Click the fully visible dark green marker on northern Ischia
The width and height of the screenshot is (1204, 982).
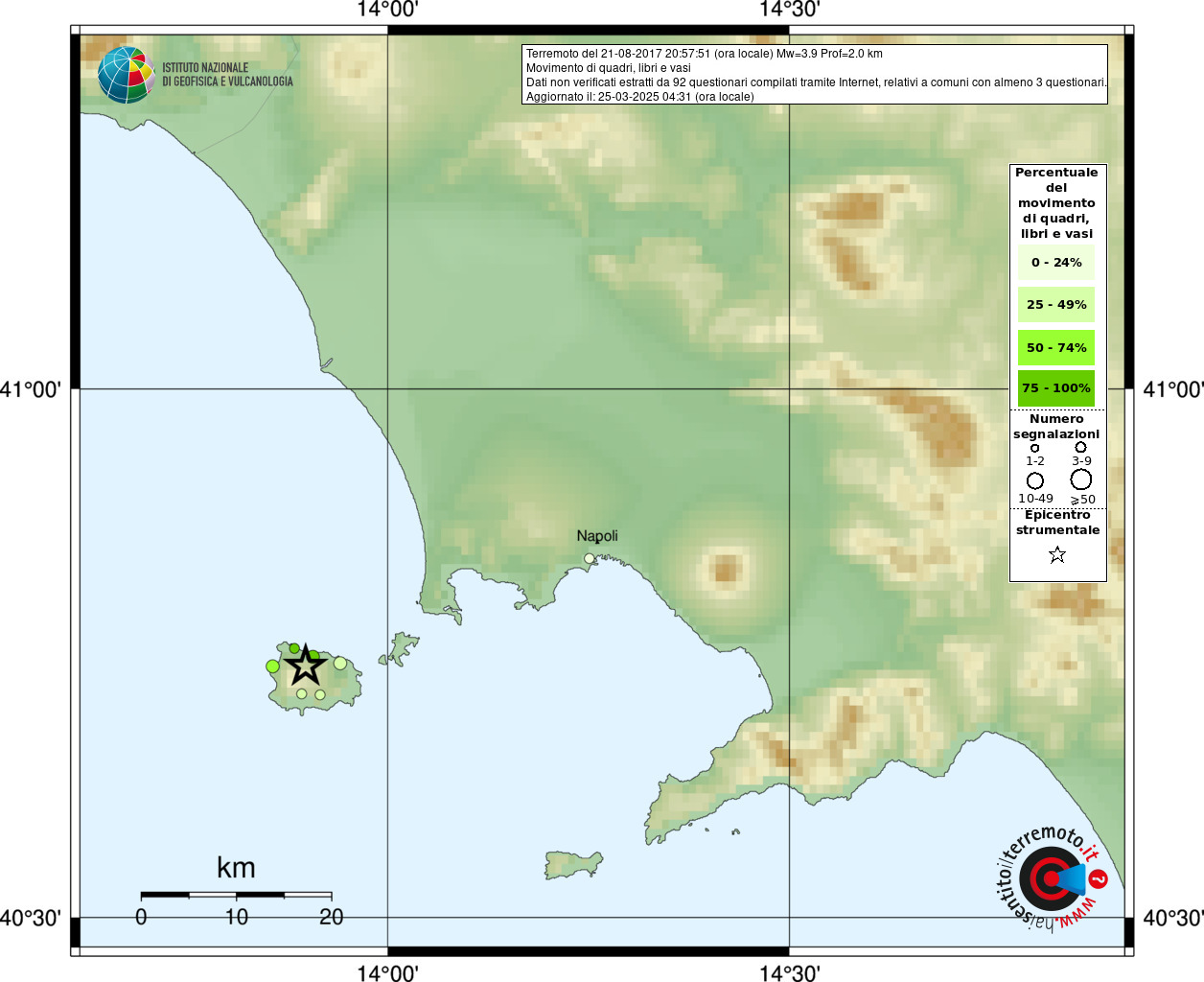[294, 648]
